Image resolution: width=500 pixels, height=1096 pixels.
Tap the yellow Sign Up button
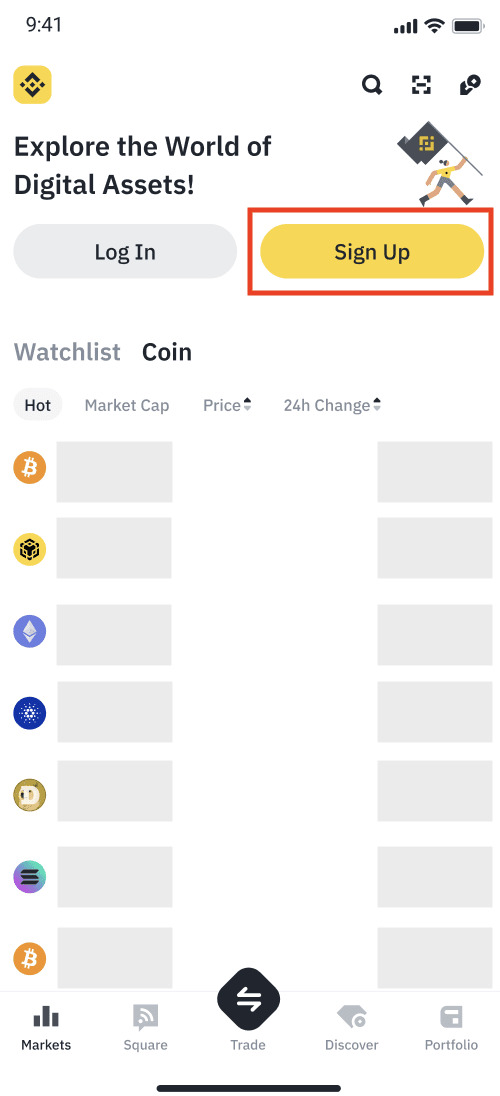coord(372,252)
